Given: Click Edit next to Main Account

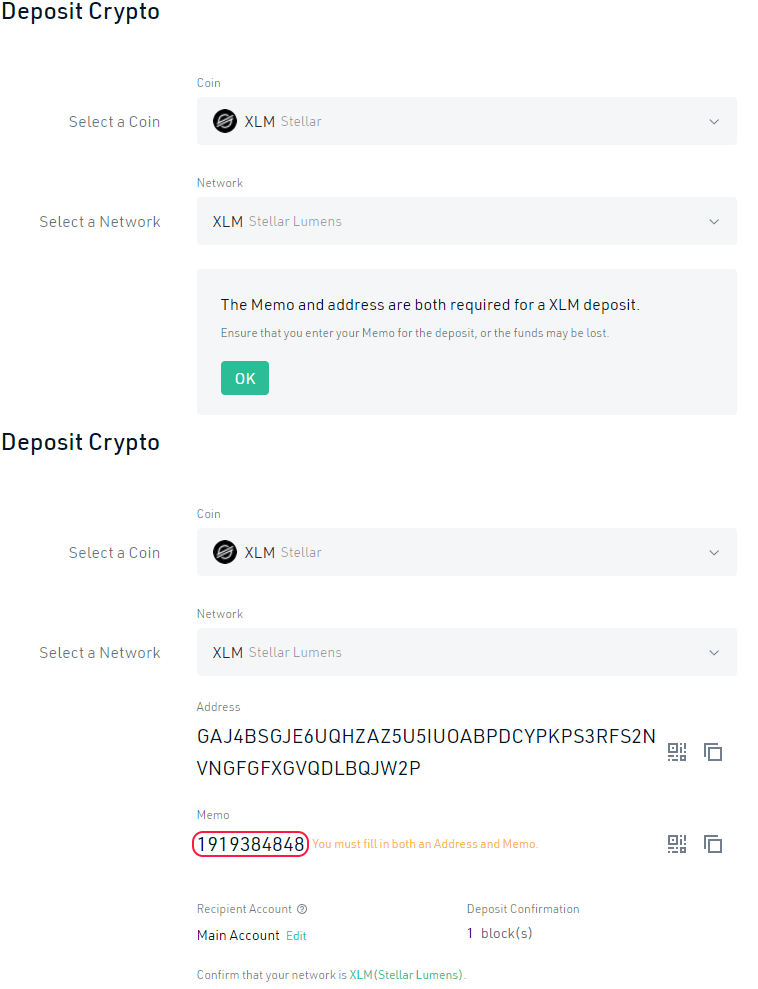Looking at the screenshot, I should pyautogui.click(x=296, y=936).
